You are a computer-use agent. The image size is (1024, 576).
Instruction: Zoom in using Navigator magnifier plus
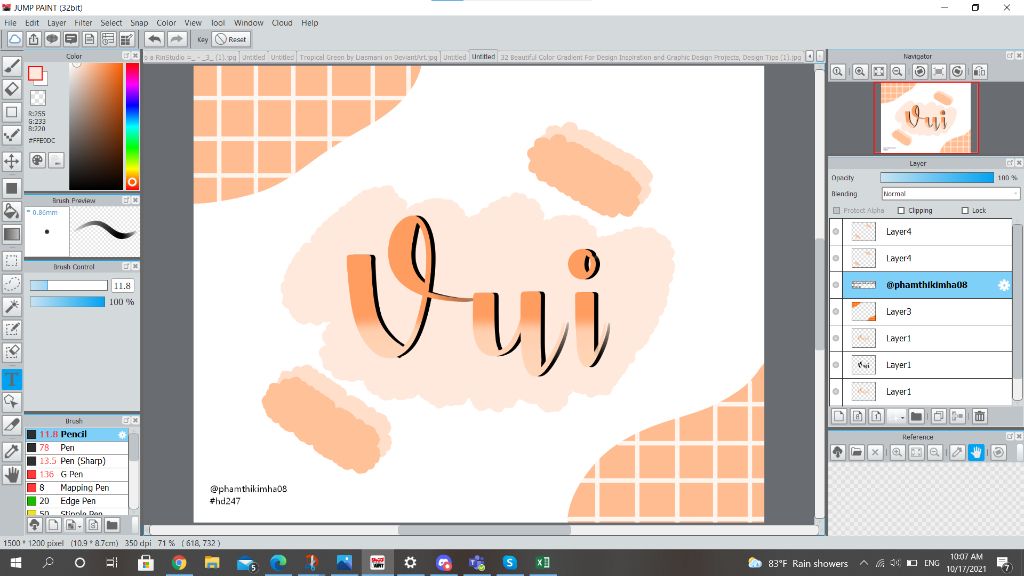[x=860, y=72]
